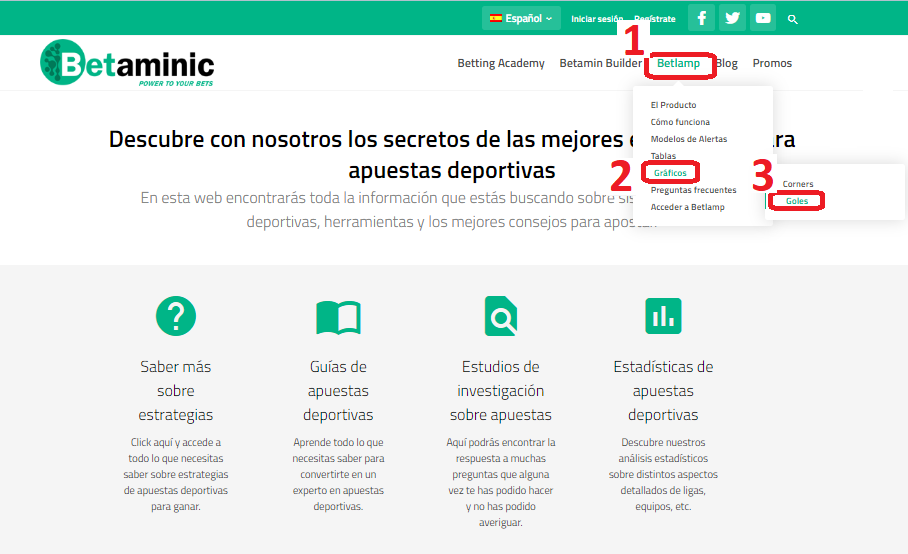This screenshot has width=908, height=554.
Task: Open the Betlamp menu
Action: tap(678, 63)
